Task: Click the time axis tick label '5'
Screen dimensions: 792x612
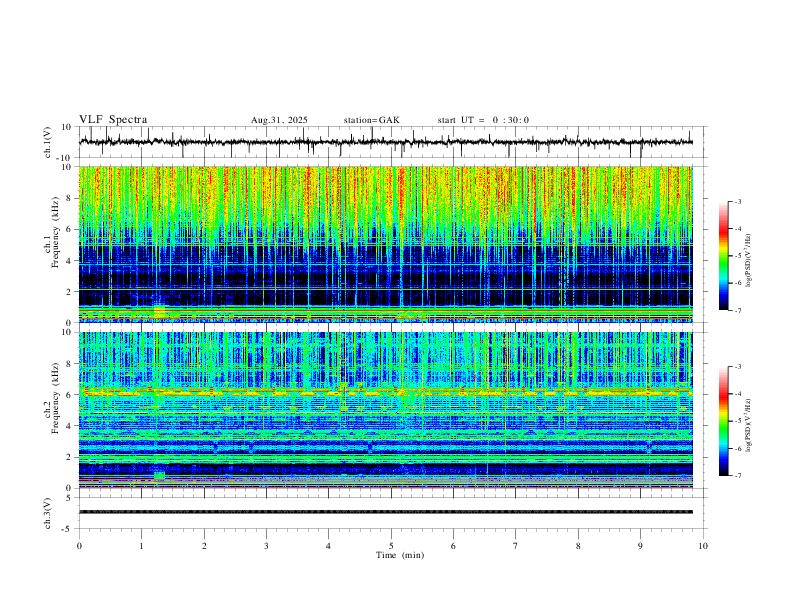Action: pyautogui.click(x=391, y=546)
